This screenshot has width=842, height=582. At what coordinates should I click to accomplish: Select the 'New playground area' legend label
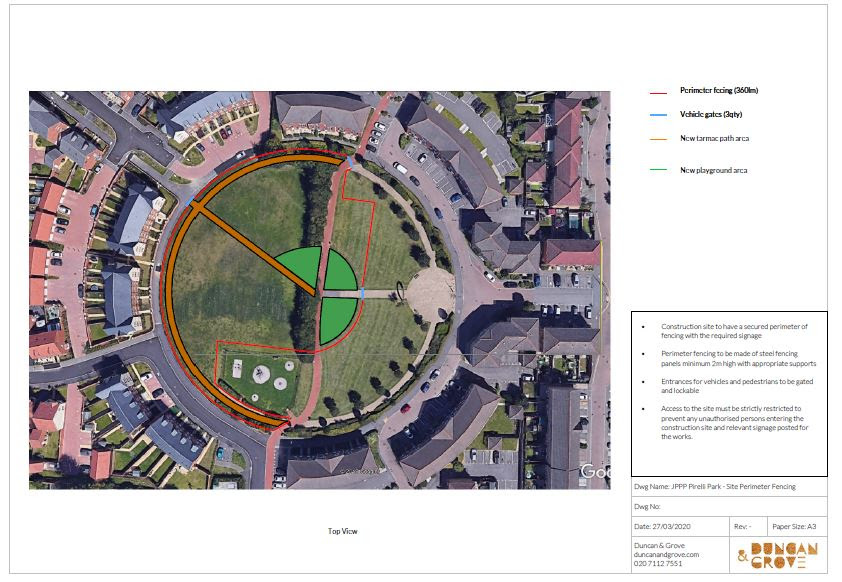pyautogui.click(x=713, y=171)
